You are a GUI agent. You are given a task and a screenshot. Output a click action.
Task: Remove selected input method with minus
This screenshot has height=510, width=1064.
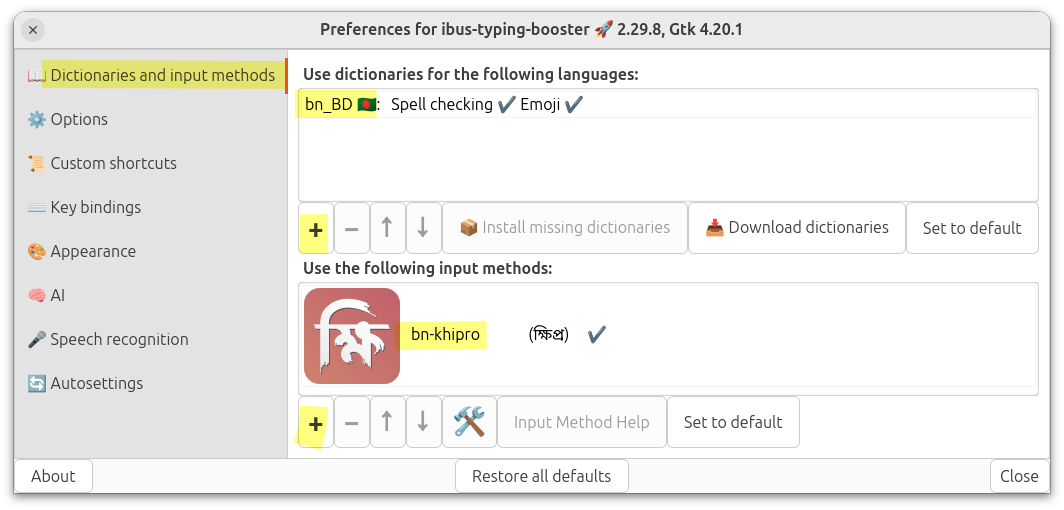coord(351,422)
